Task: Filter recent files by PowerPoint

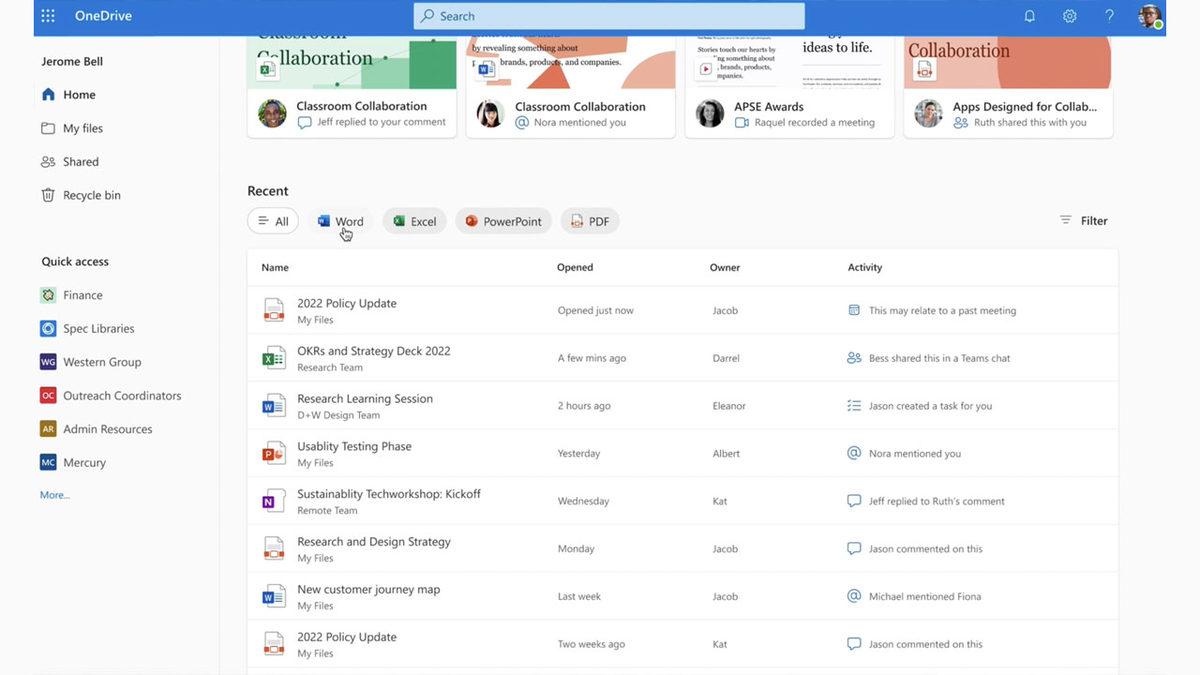Action: [x=503, y=220]
